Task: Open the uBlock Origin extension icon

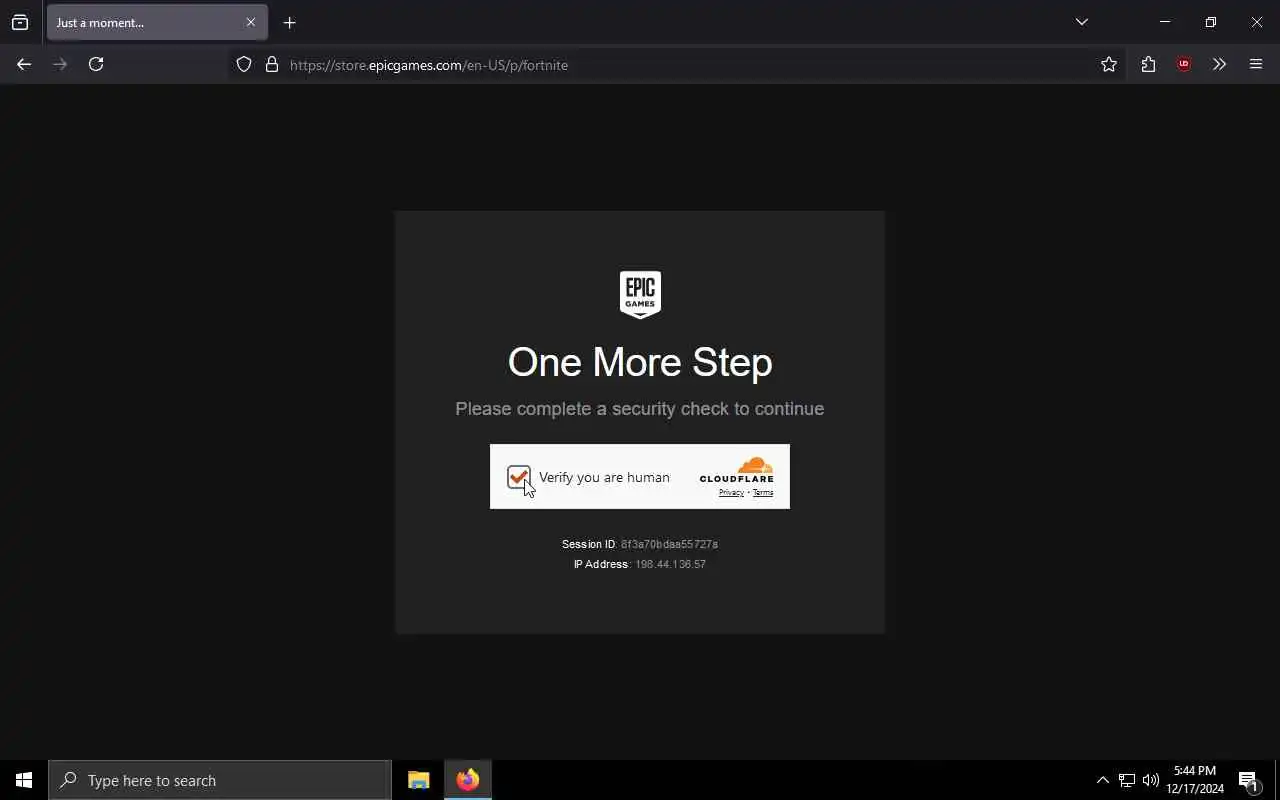Action: pos(1184,64)
